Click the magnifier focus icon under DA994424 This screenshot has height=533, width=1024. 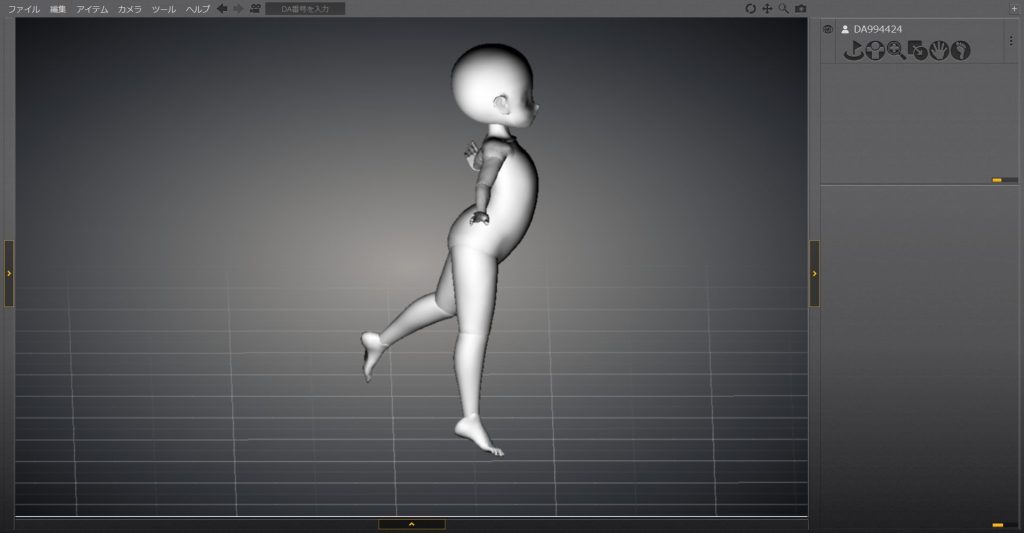point(896,50)
